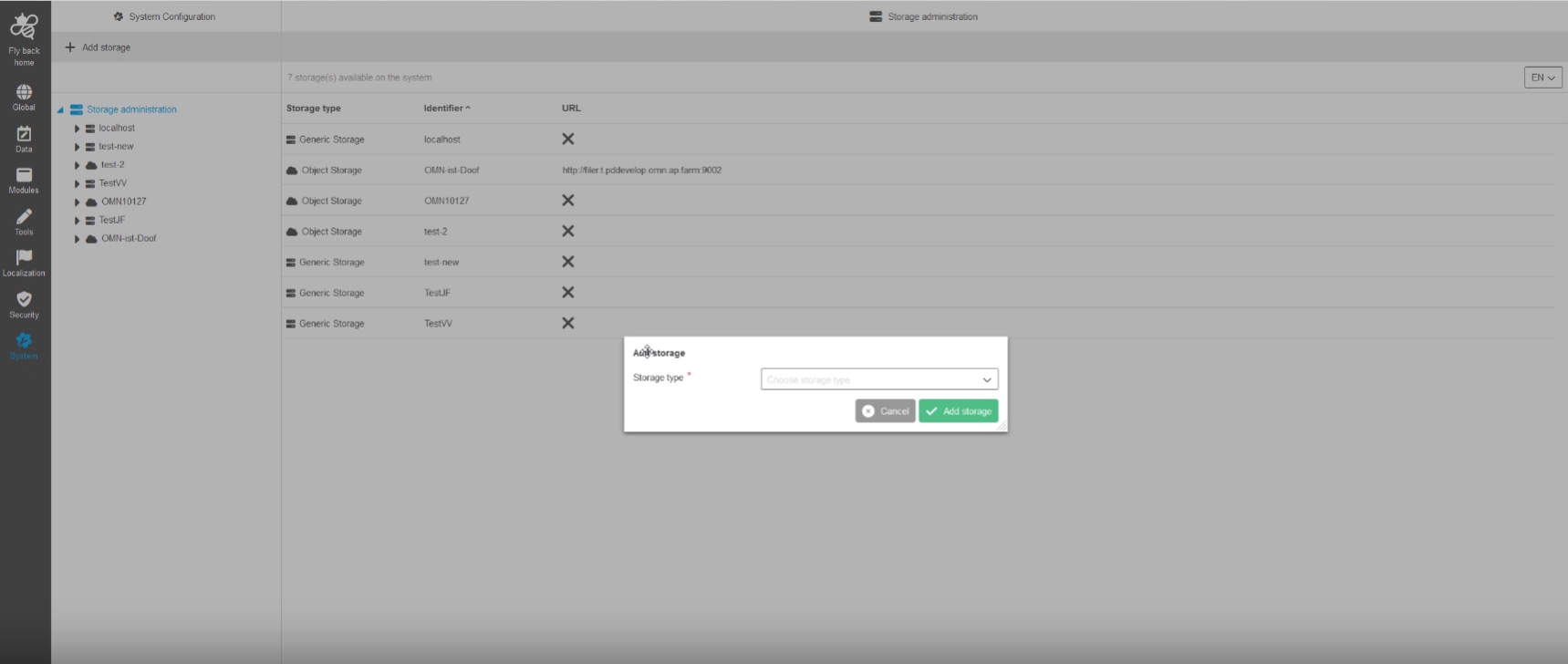Open the Choose storage type dropdown

pos(878,379)
